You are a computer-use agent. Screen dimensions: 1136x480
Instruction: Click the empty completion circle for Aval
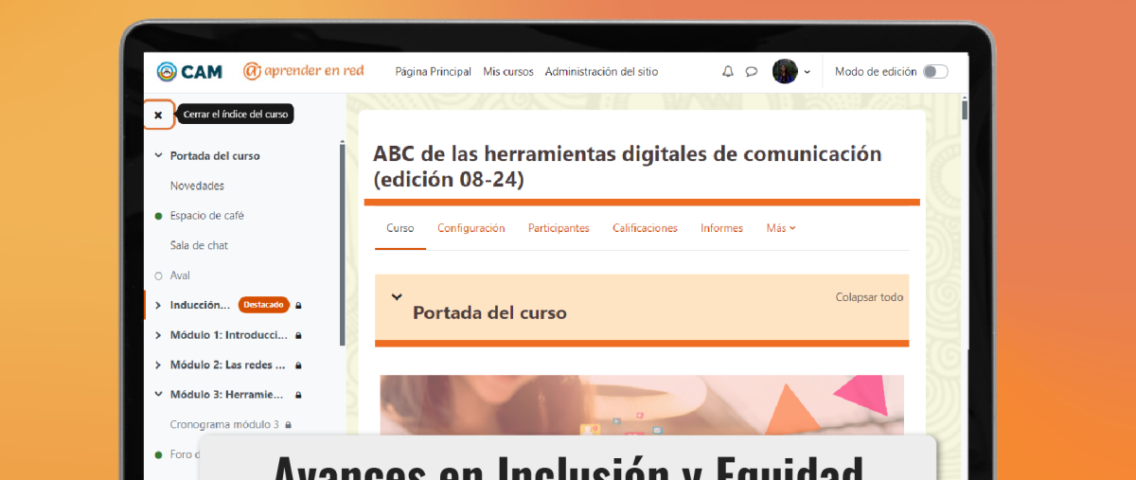click(159, 276)
